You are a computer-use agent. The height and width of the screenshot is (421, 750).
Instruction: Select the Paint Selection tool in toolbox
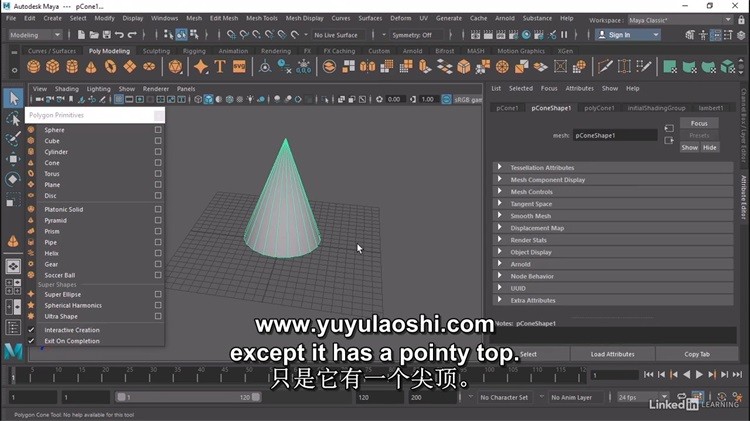tap(13, 139)
